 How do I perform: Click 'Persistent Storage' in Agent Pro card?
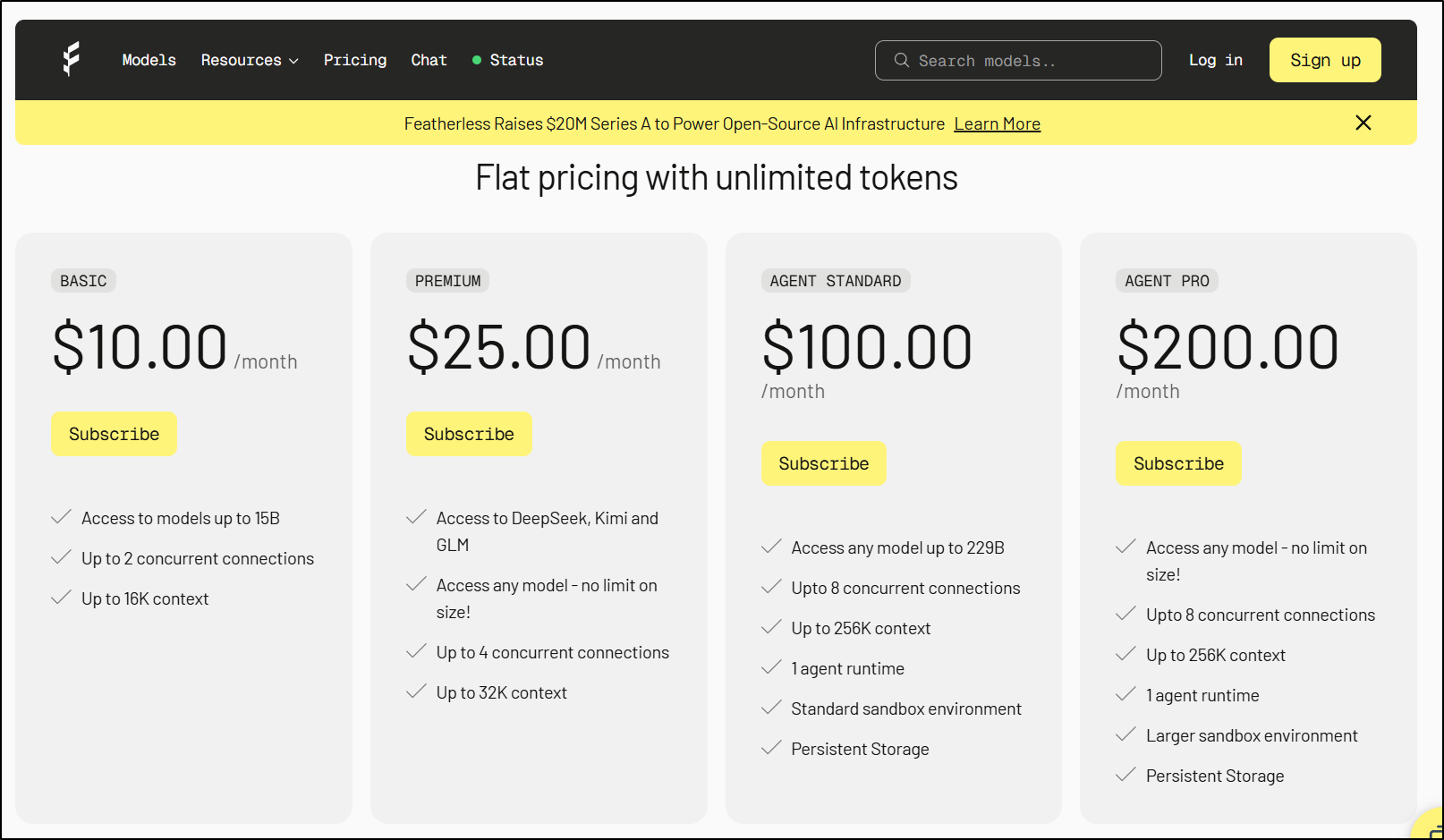tap(1215, 776)
